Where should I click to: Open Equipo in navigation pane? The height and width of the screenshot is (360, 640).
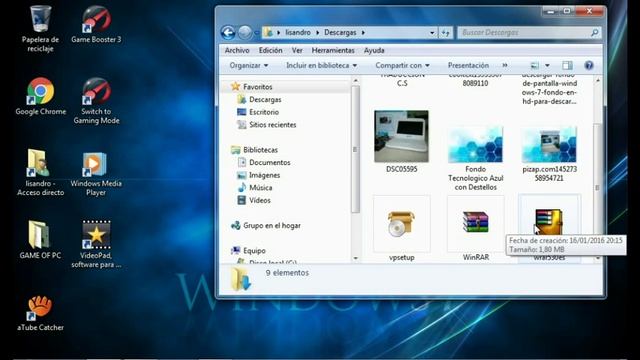tap(254, 251)
